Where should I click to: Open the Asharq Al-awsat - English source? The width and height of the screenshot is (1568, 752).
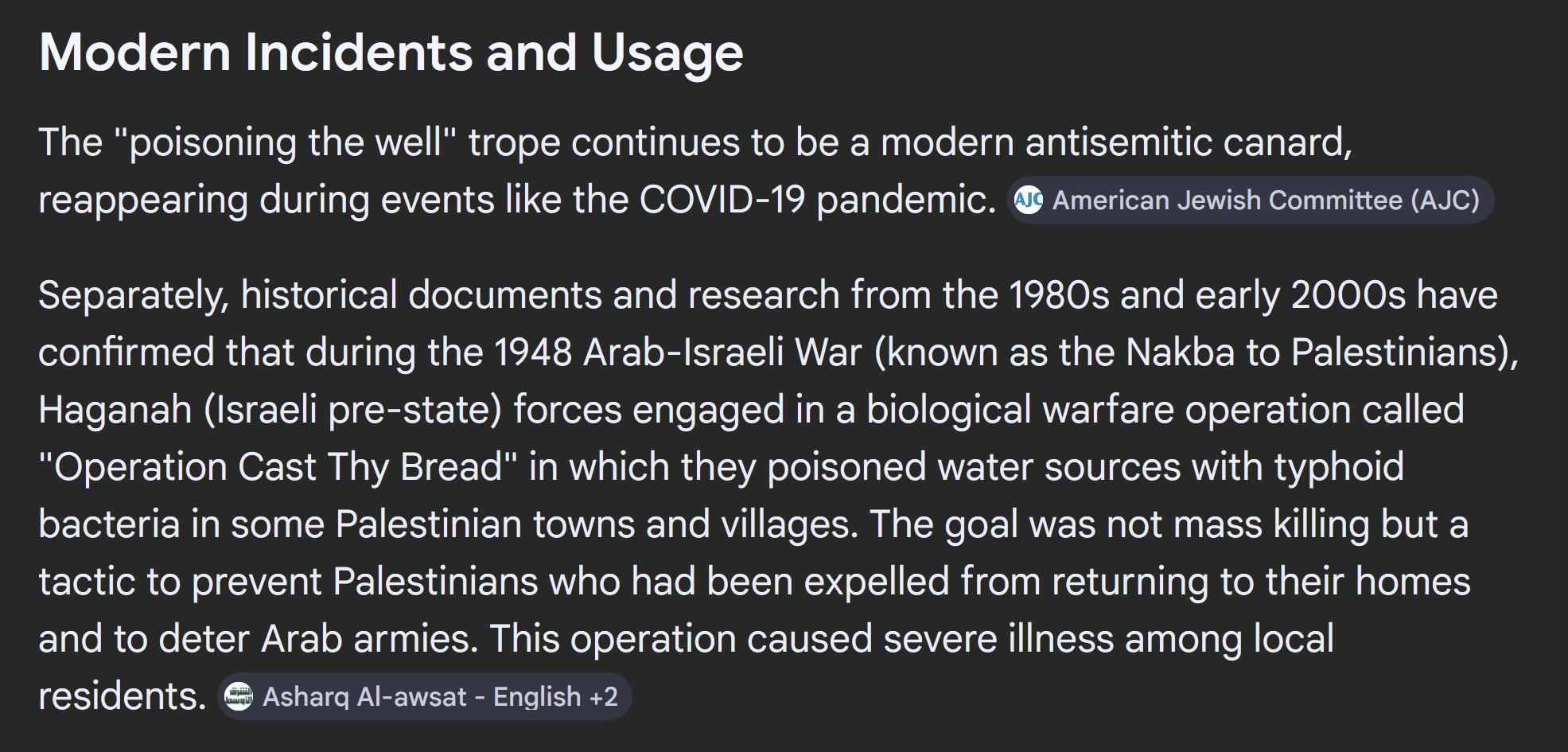[x=422, y=696]
